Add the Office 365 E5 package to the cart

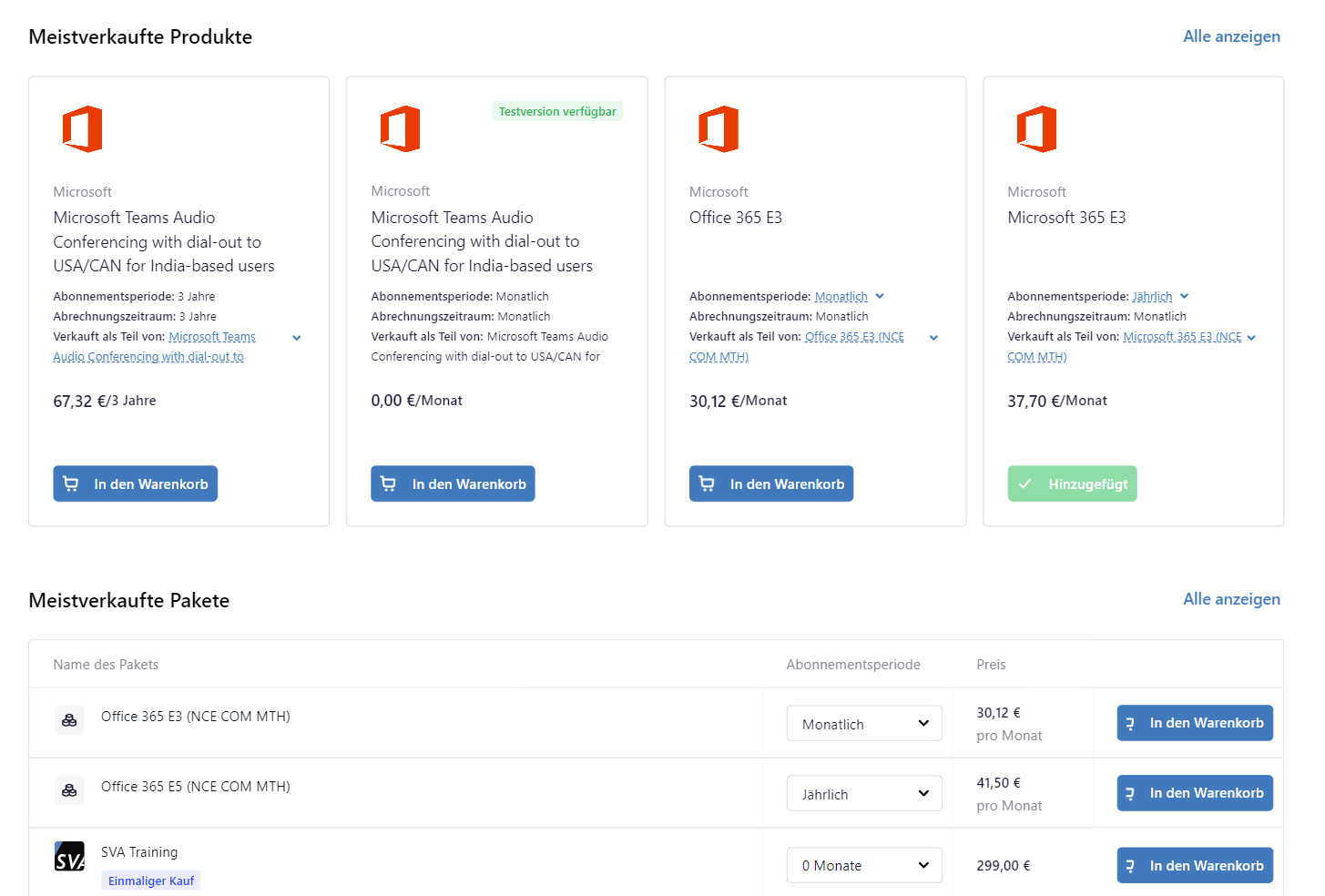click(x=1194, y=793)
